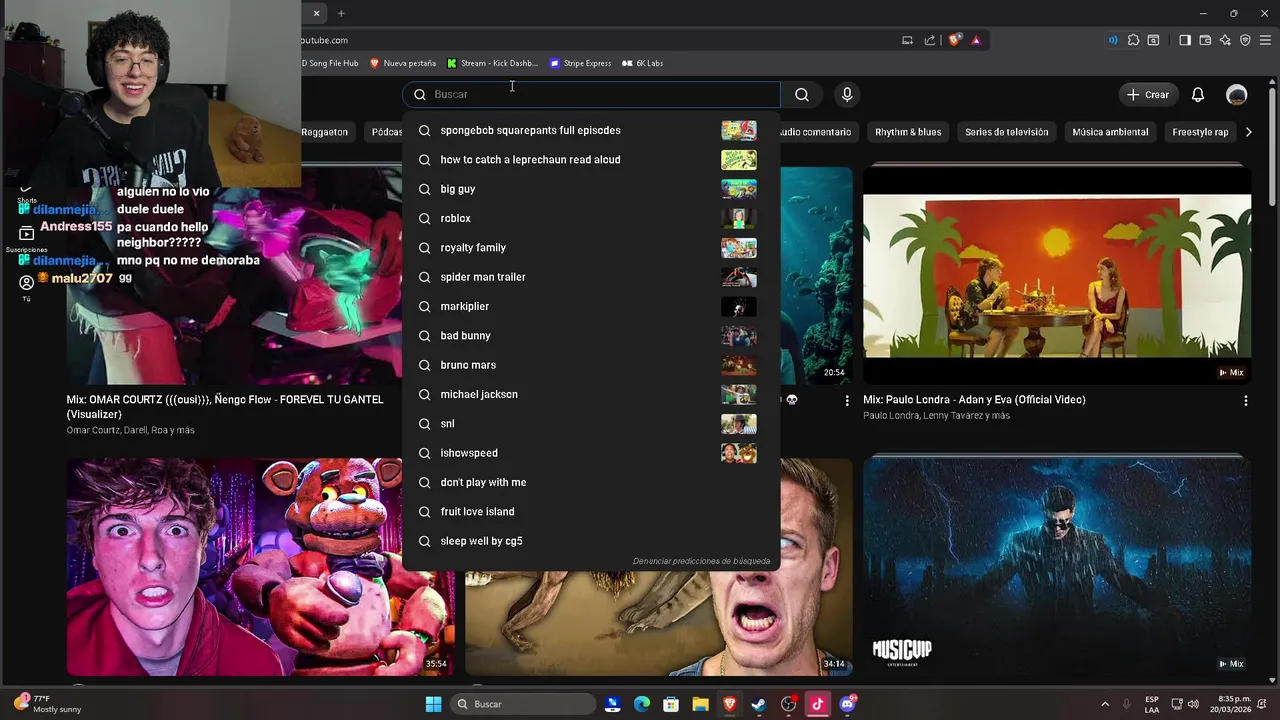Select don't play with me suggestion

(x=590, y=482)
